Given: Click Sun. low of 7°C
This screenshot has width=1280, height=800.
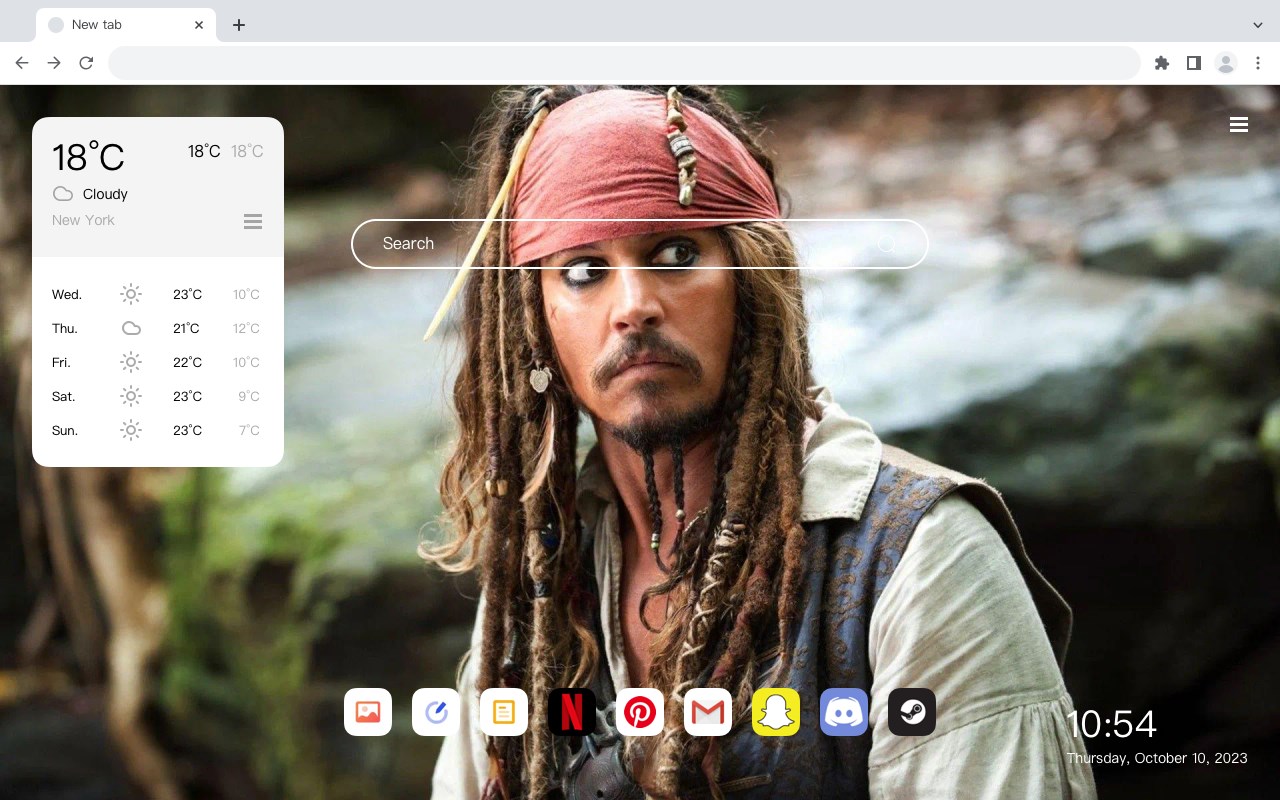Looking at the screenshot, I should point(249,430).
